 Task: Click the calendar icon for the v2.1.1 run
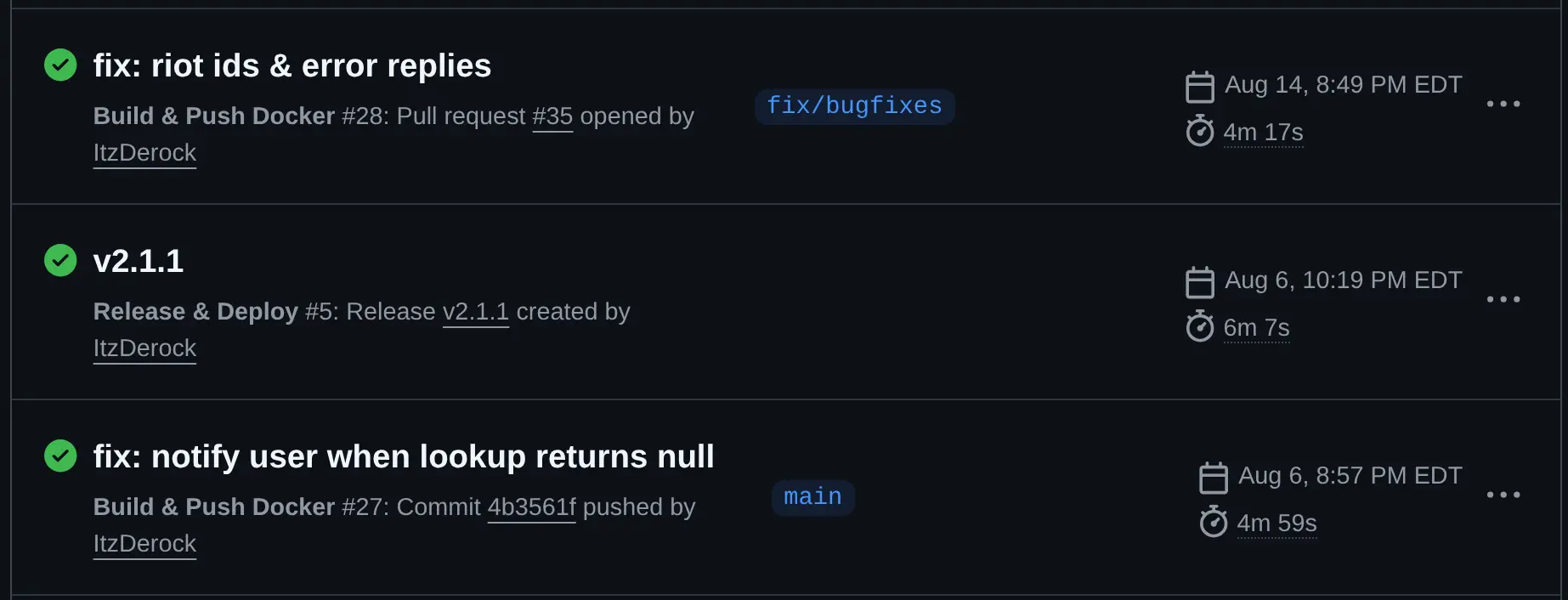[1199, 281]
